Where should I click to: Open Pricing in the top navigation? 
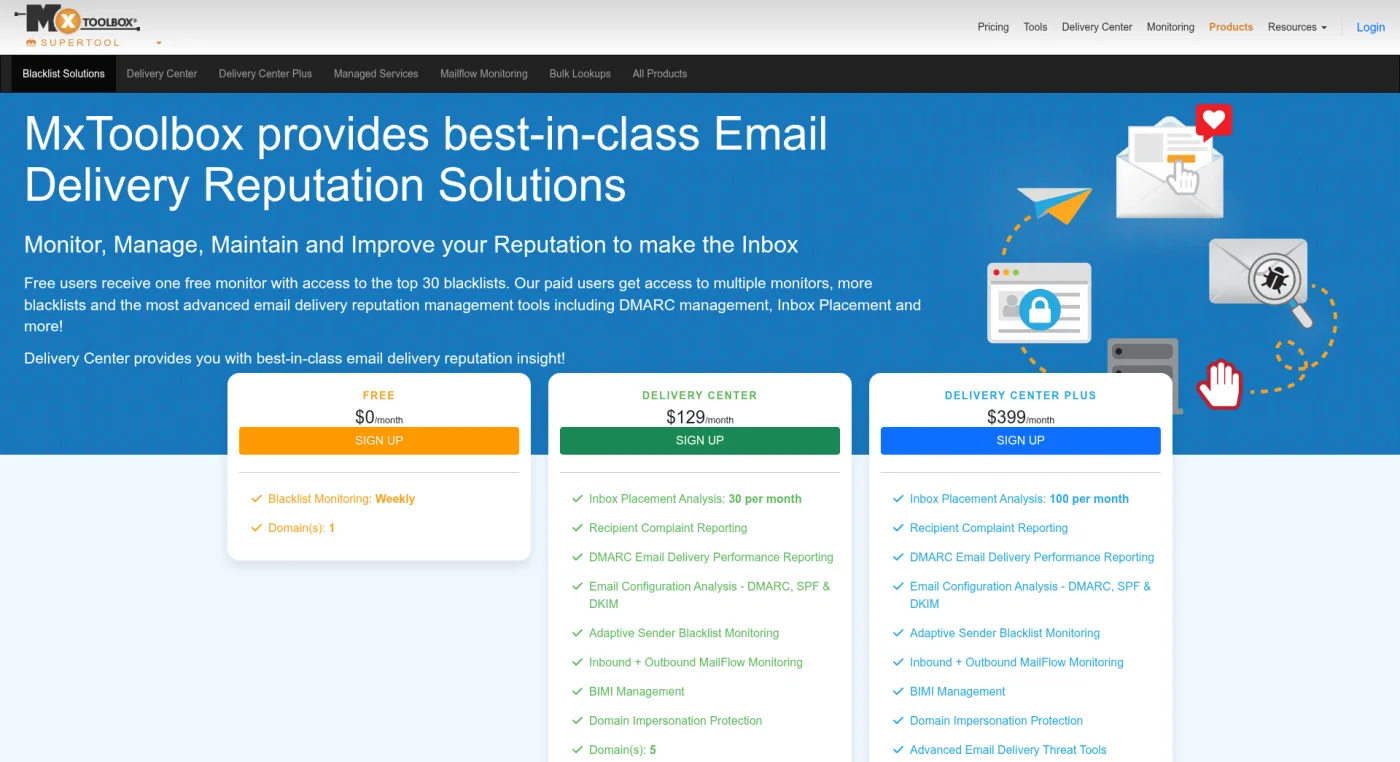point(993,27)
